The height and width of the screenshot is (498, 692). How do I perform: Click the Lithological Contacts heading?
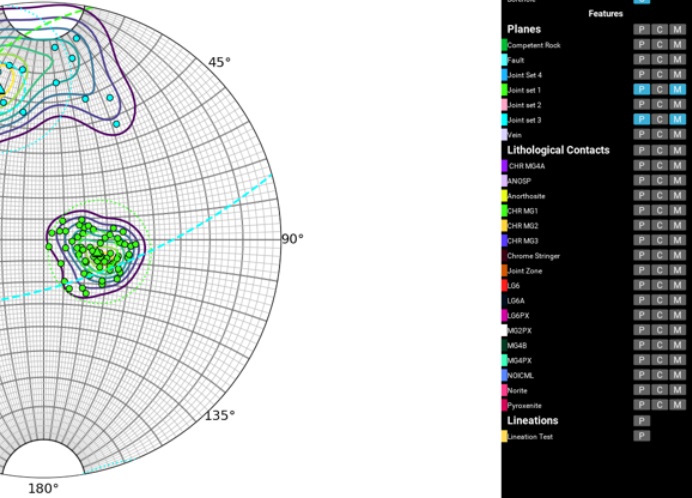tap(558, 150)
